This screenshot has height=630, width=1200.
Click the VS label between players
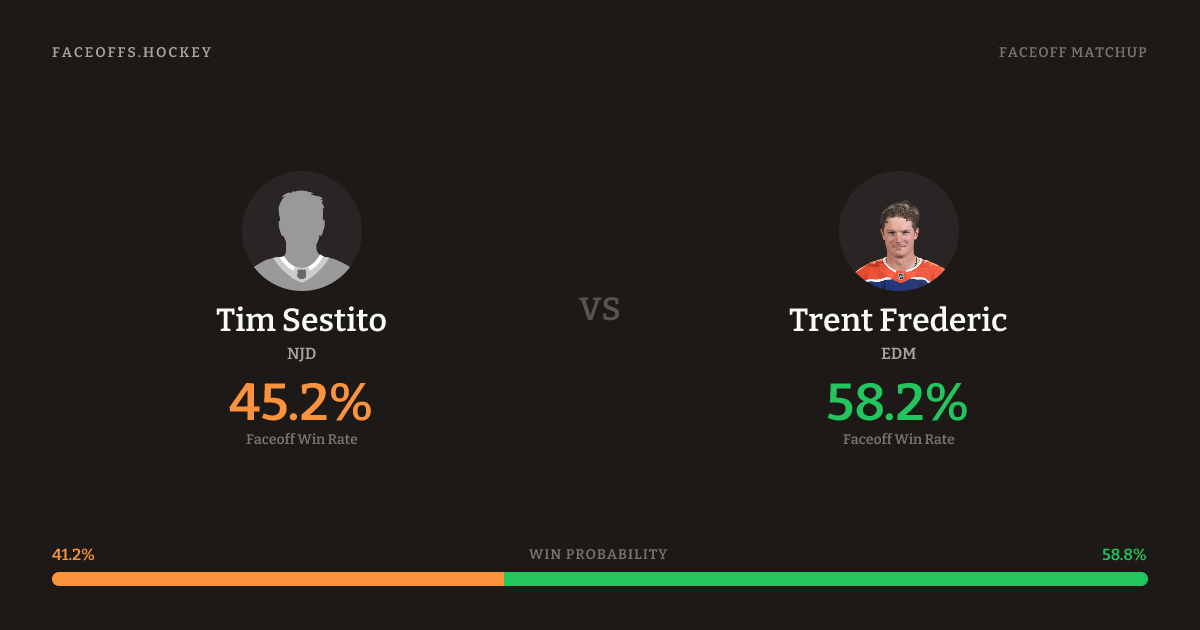600,309
